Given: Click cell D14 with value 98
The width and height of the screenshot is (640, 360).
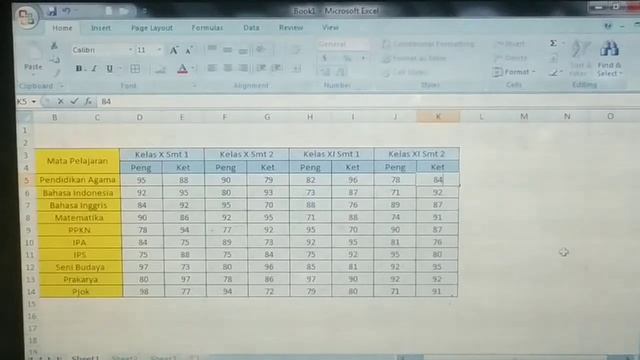Looking at the screenshot, I should [144, 291].
